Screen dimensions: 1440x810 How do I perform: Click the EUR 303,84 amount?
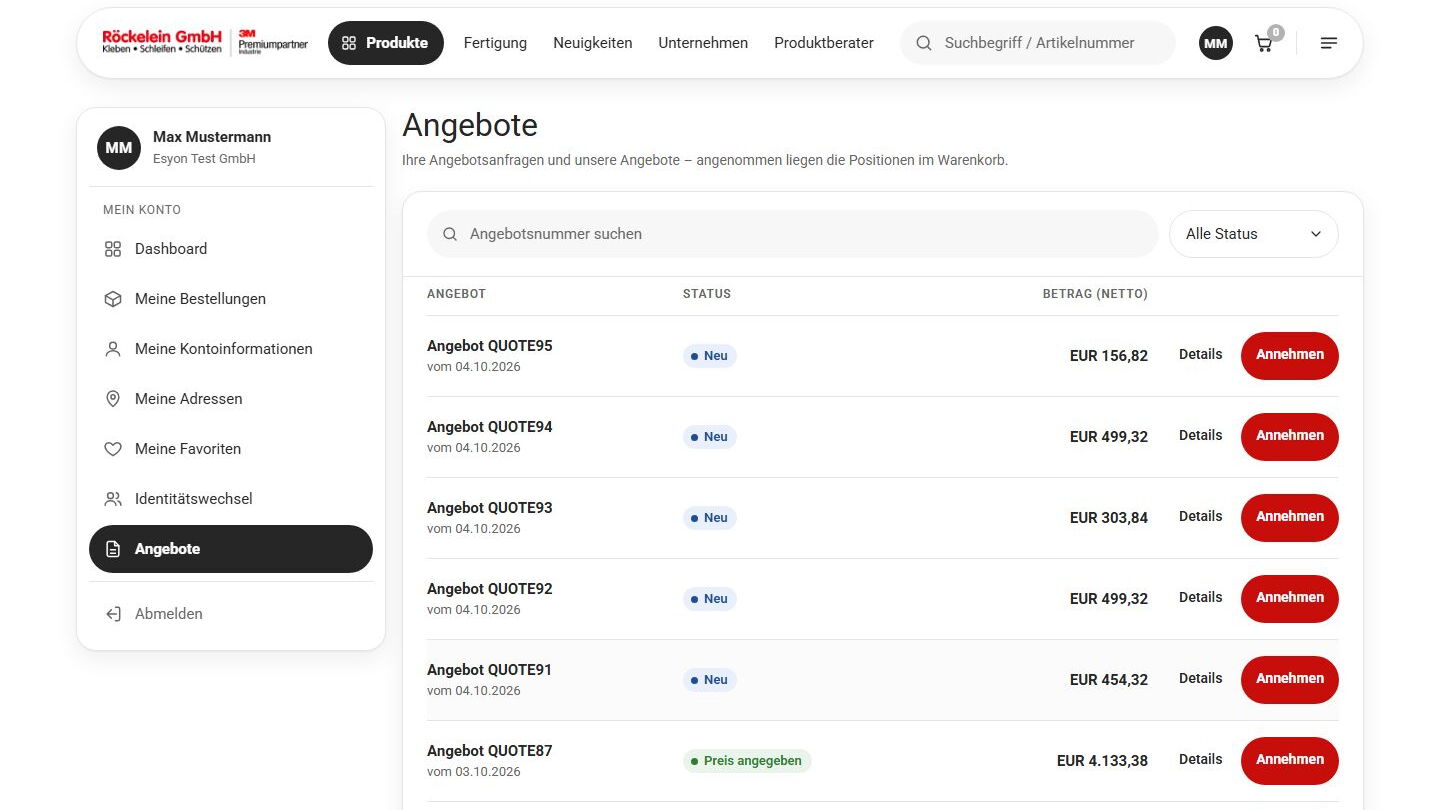point(1109,518)
